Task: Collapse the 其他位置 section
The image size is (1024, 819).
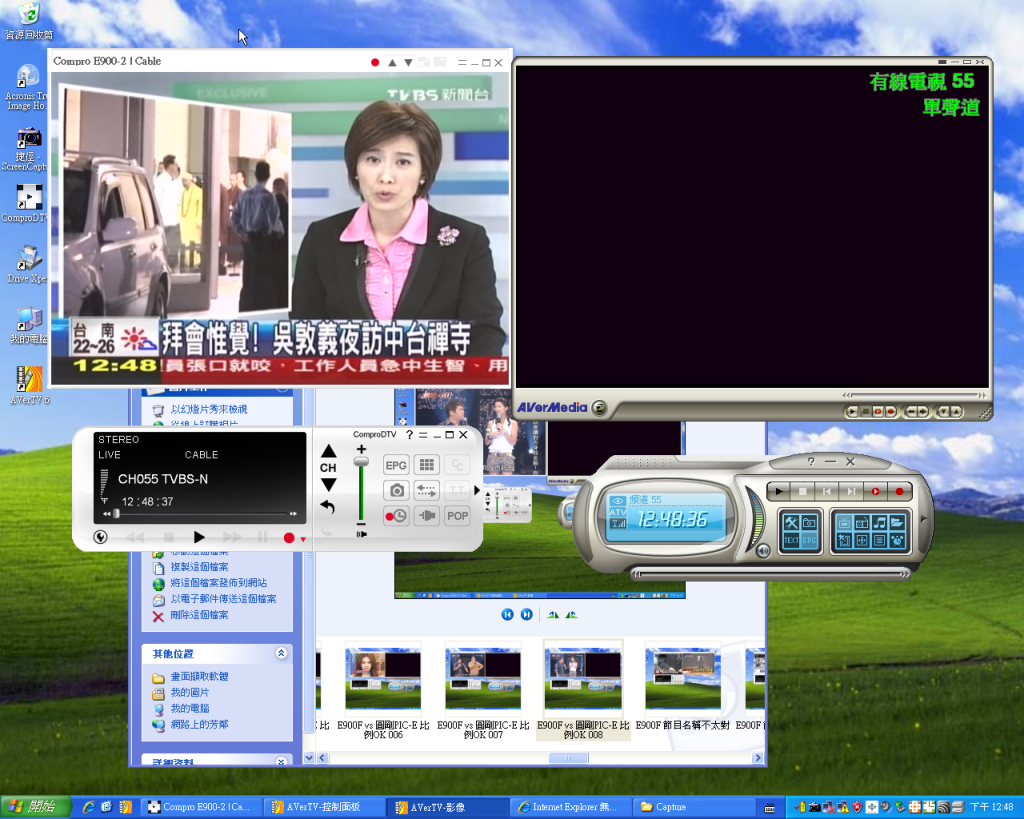Action: tap(281, 653)
